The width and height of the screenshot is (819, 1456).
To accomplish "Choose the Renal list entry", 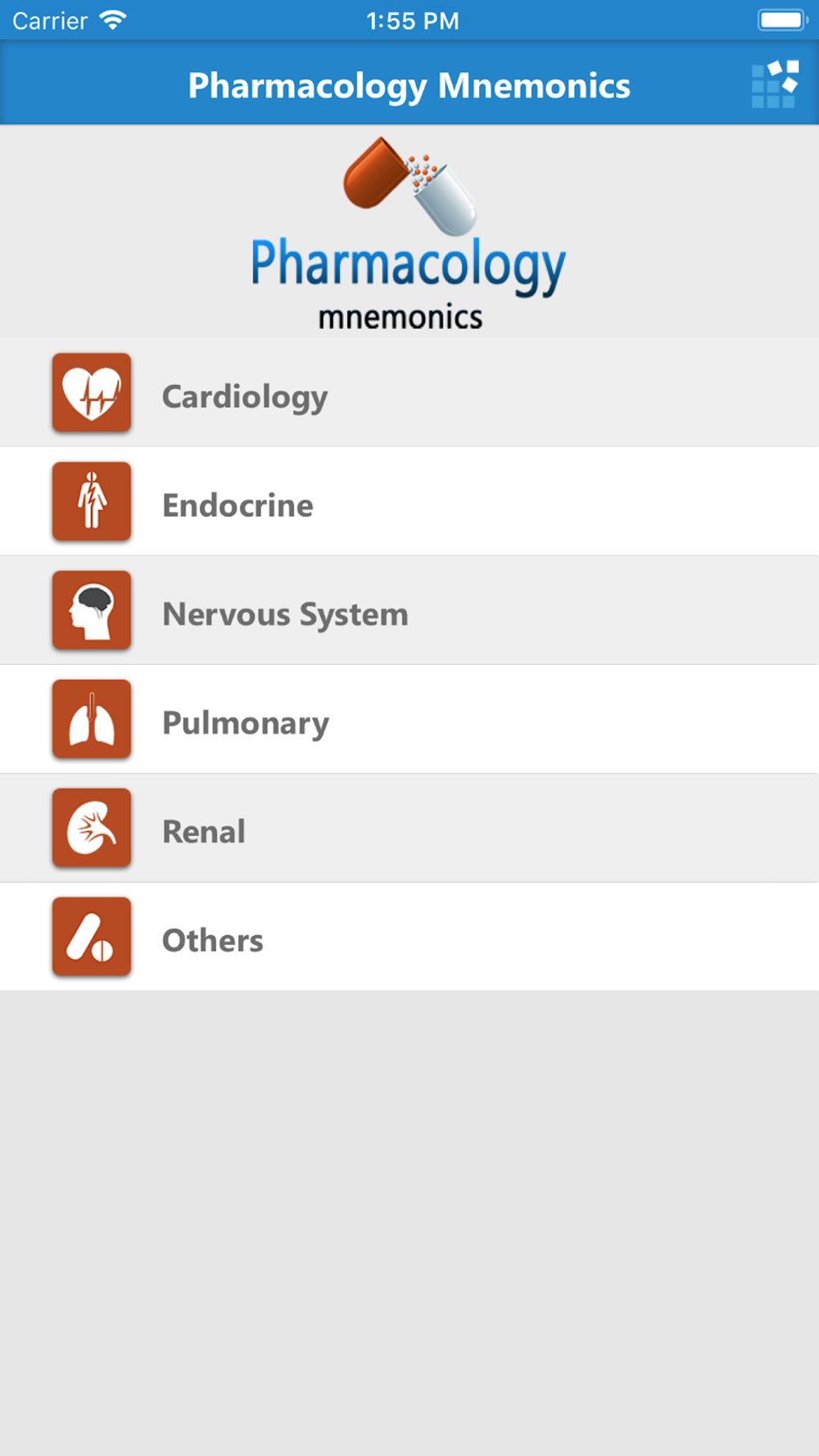I will point(409,828).
